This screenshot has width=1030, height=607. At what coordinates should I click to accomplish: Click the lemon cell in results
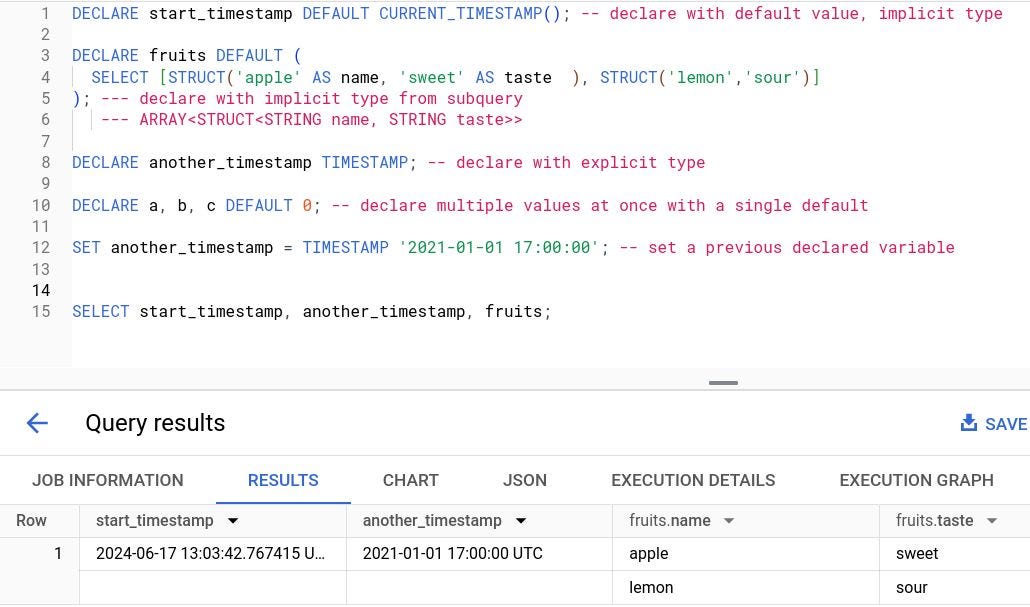click(651, 587)
